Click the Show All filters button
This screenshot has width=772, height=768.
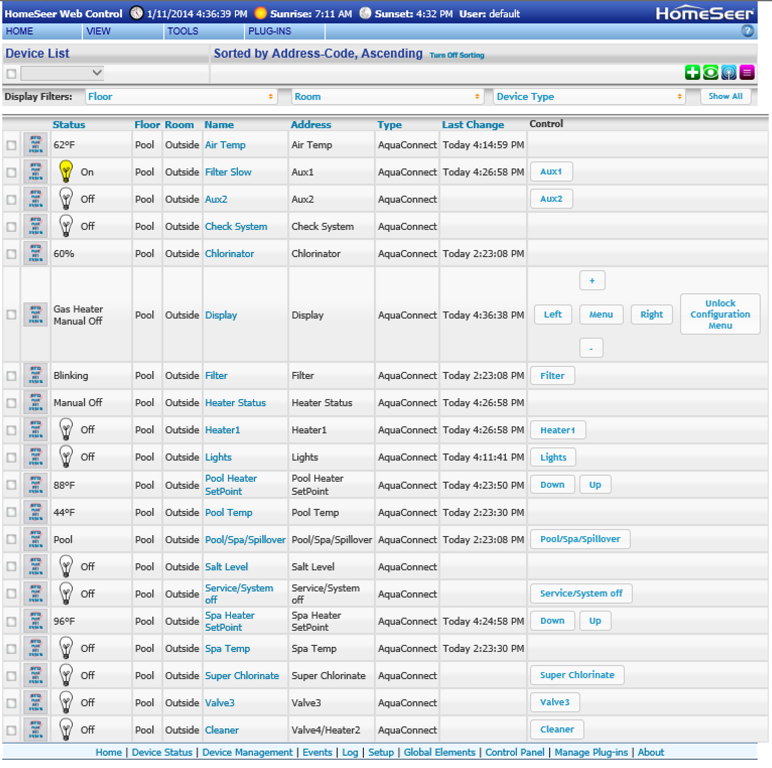[725, 96]
